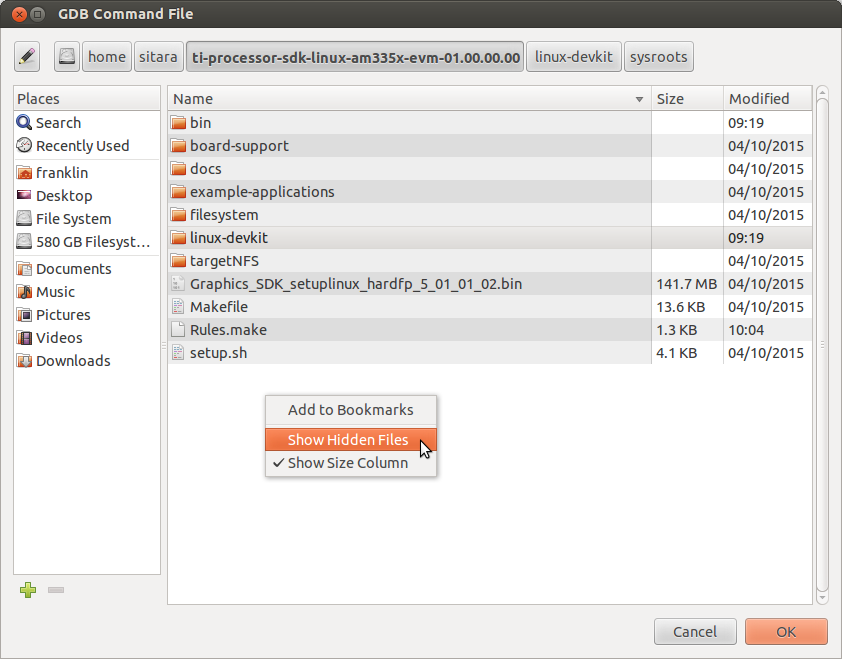The image size is (842, 659).
Task: Click the green plus add bookmark icon
Action: pyautogui.click(x=28, y=590)
